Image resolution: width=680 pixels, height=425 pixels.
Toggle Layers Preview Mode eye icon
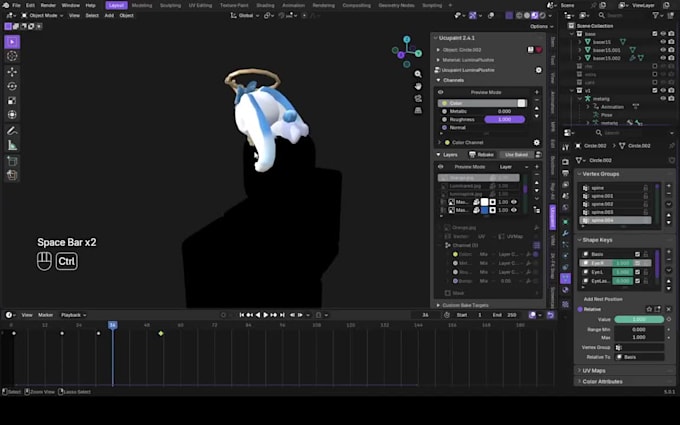coord(441,167)
